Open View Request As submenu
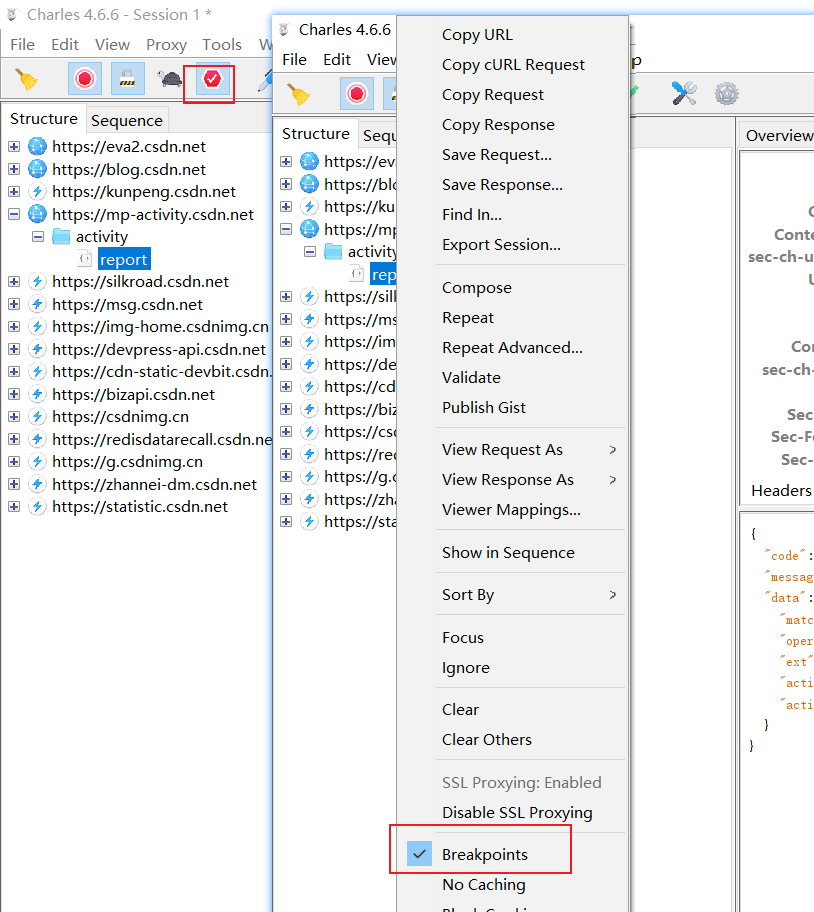 512,450
